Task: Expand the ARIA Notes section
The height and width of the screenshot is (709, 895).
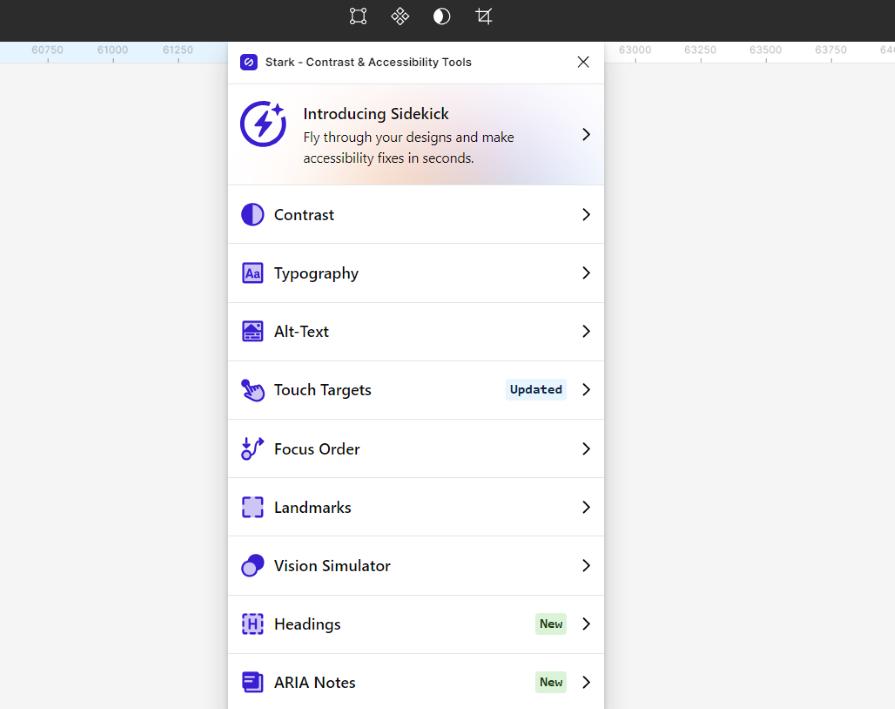Action: point(586,682)
